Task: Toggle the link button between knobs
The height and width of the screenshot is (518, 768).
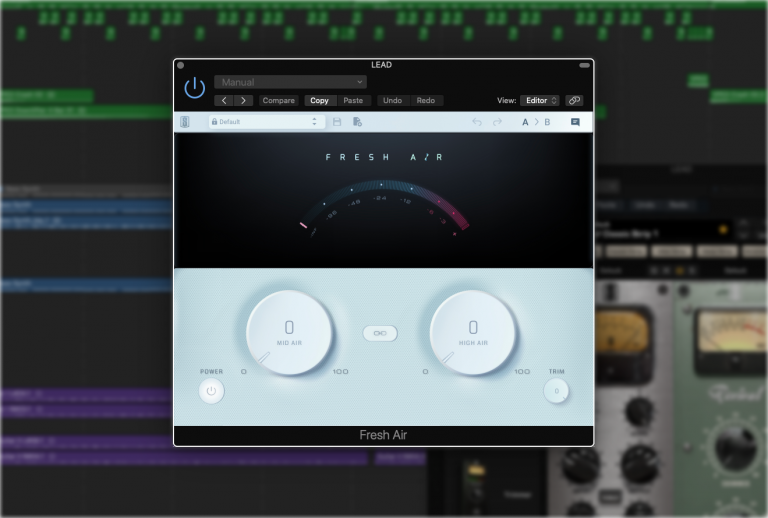Action: click(380, 333)
